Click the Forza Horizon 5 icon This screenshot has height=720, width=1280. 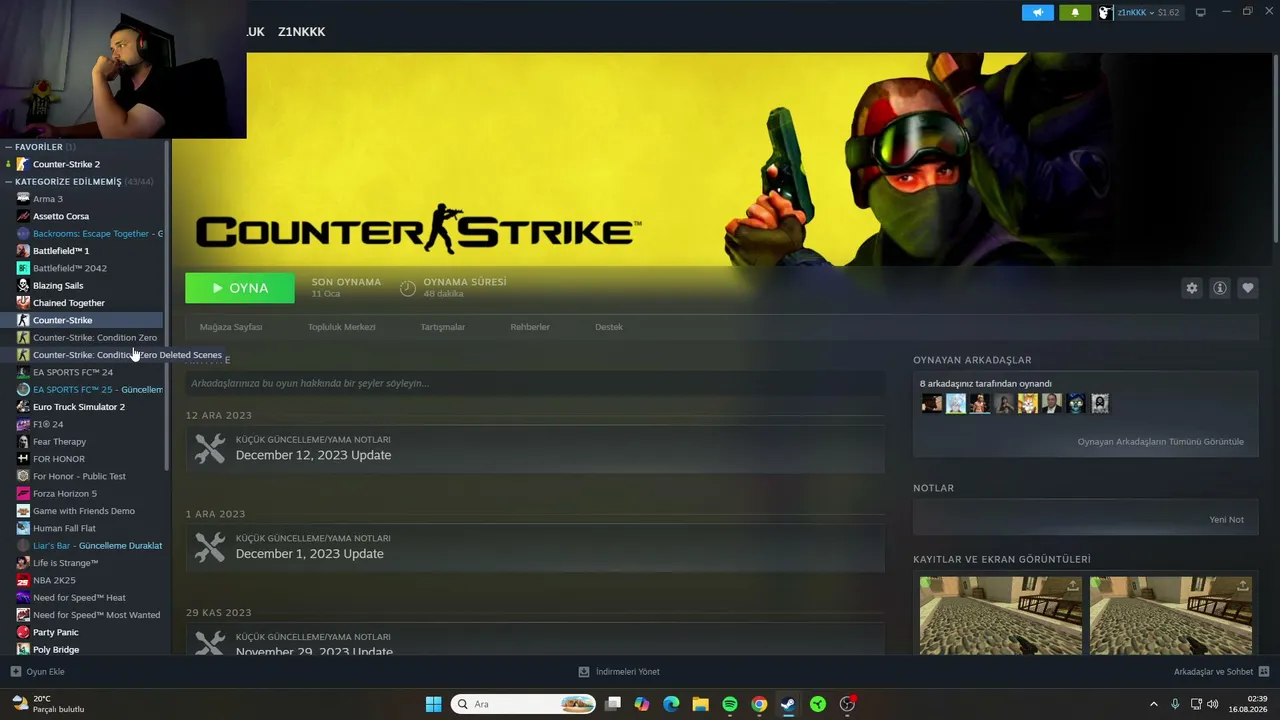pos(23,494)
